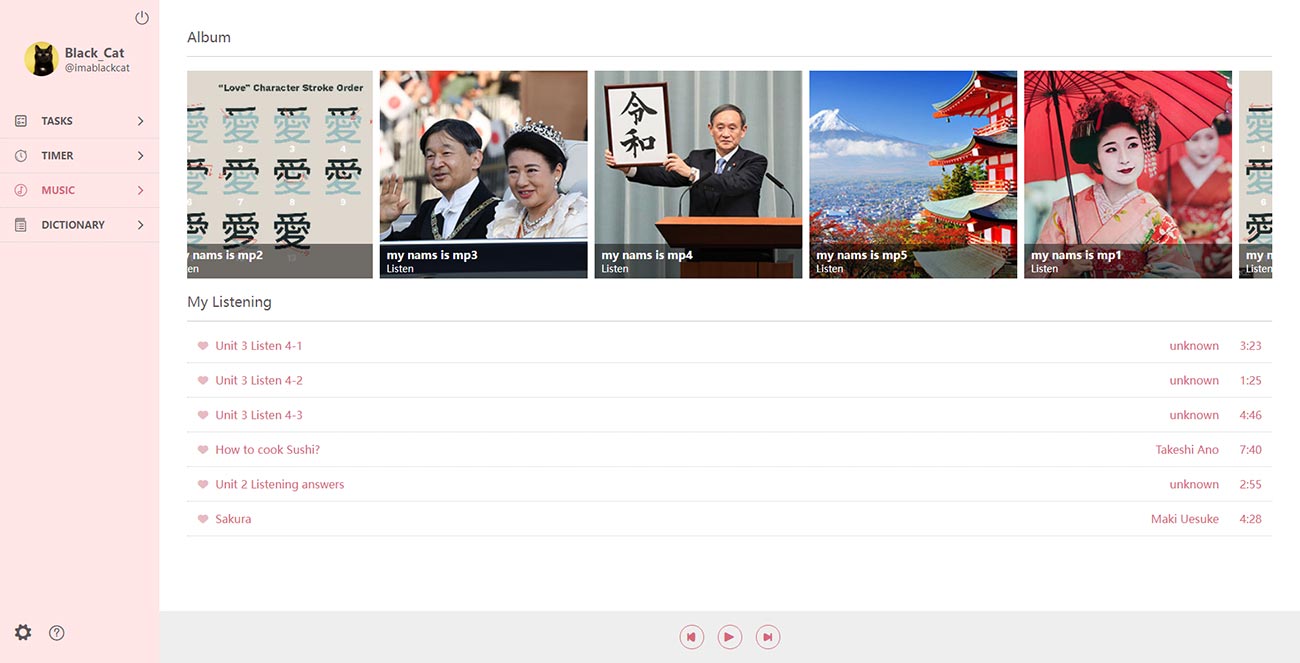Click the power icon above the profile

click(x=142, y=18)
